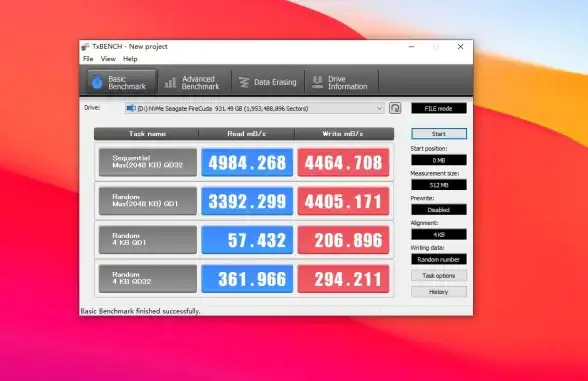Go to Drive Information tab

[x=341, y=82]
